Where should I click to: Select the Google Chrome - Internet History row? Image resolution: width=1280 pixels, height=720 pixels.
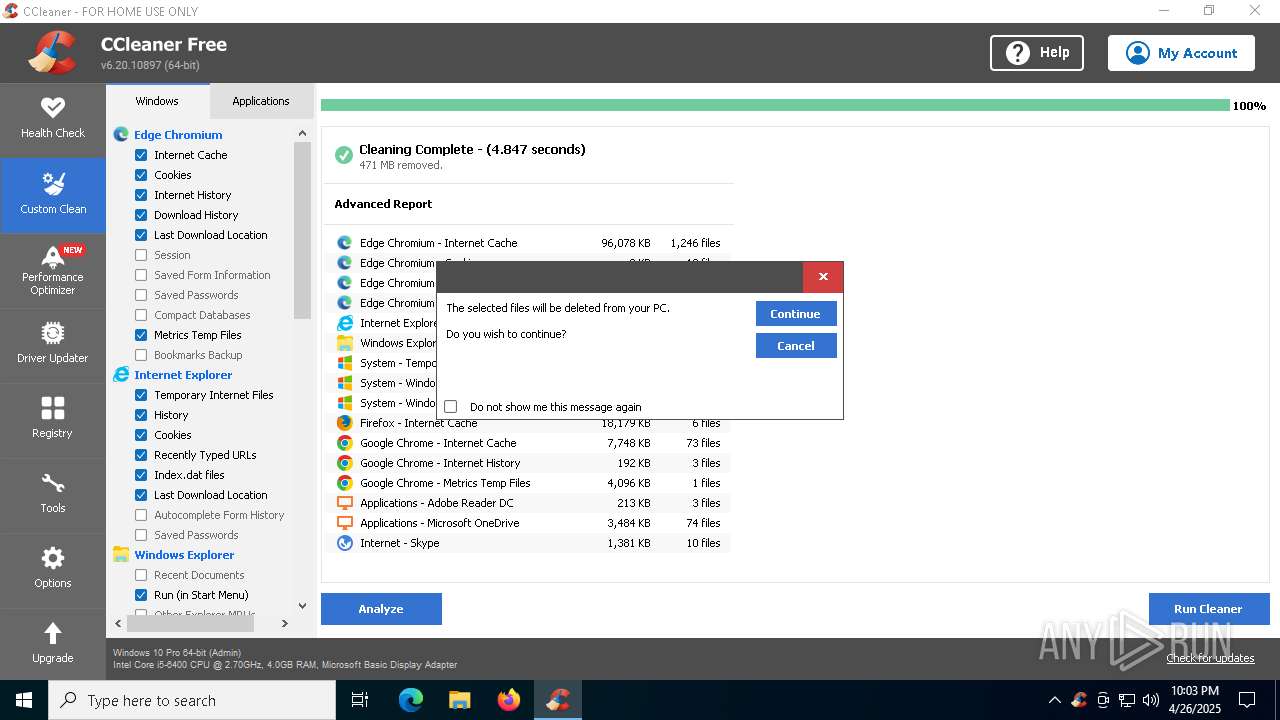pos(528,463)
